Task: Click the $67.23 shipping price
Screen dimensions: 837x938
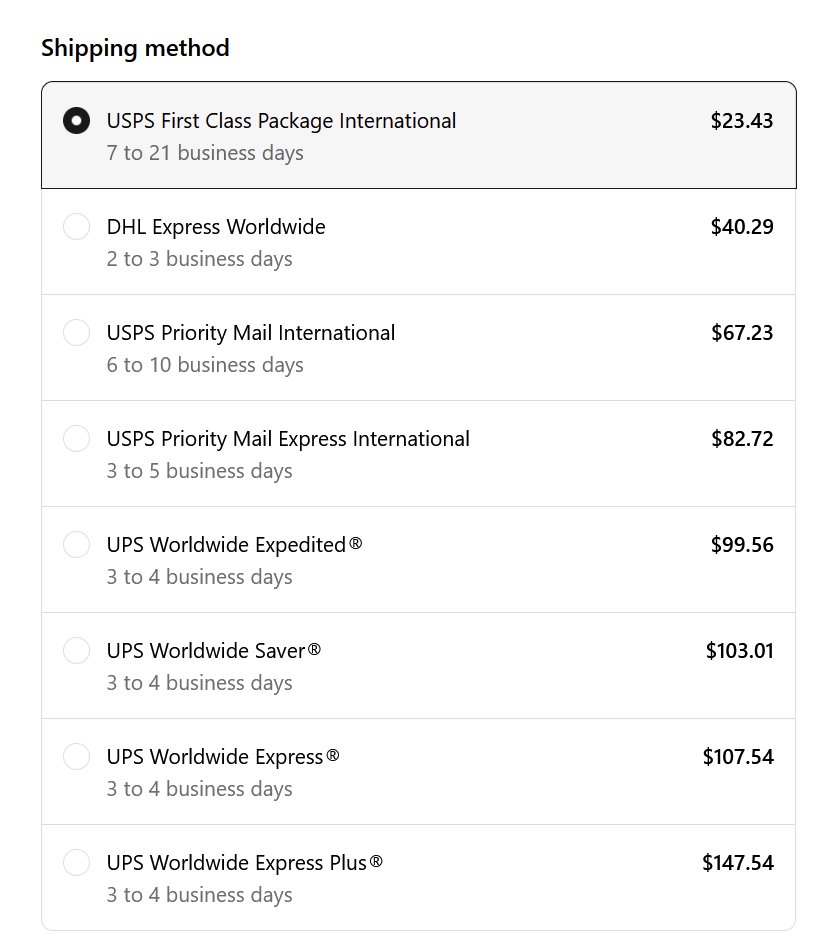Action: [742, 333]
